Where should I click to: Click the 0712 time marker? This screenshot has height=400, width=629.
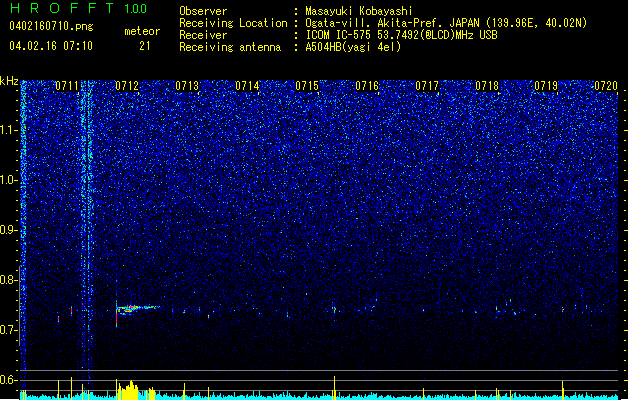click(127, 86)
